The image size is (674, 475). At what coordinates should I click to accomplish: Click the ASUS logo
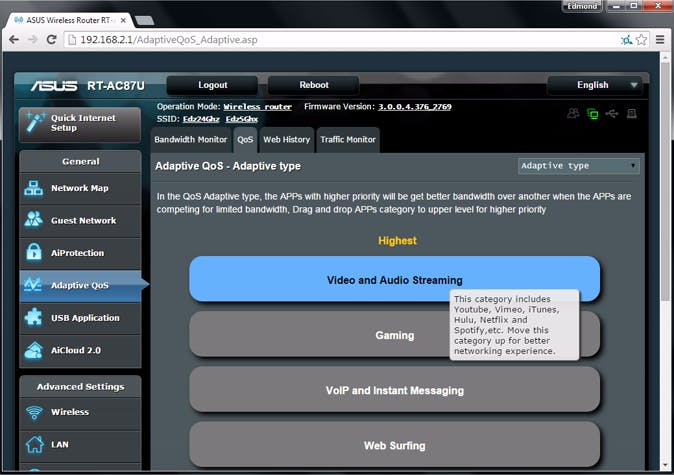(54, 86)
